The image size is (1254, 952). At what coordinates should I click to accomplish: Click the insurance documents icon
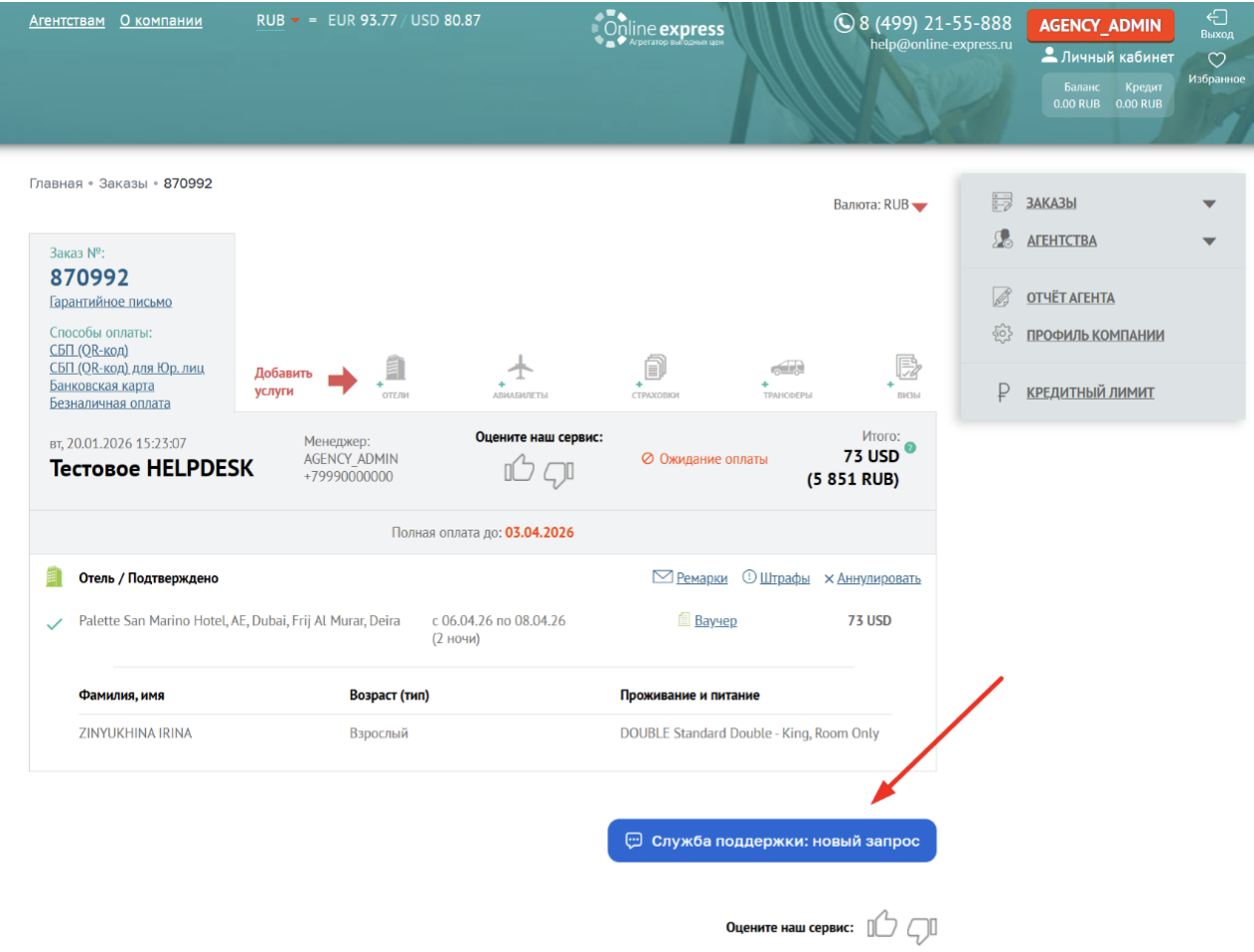pos(655,369)
